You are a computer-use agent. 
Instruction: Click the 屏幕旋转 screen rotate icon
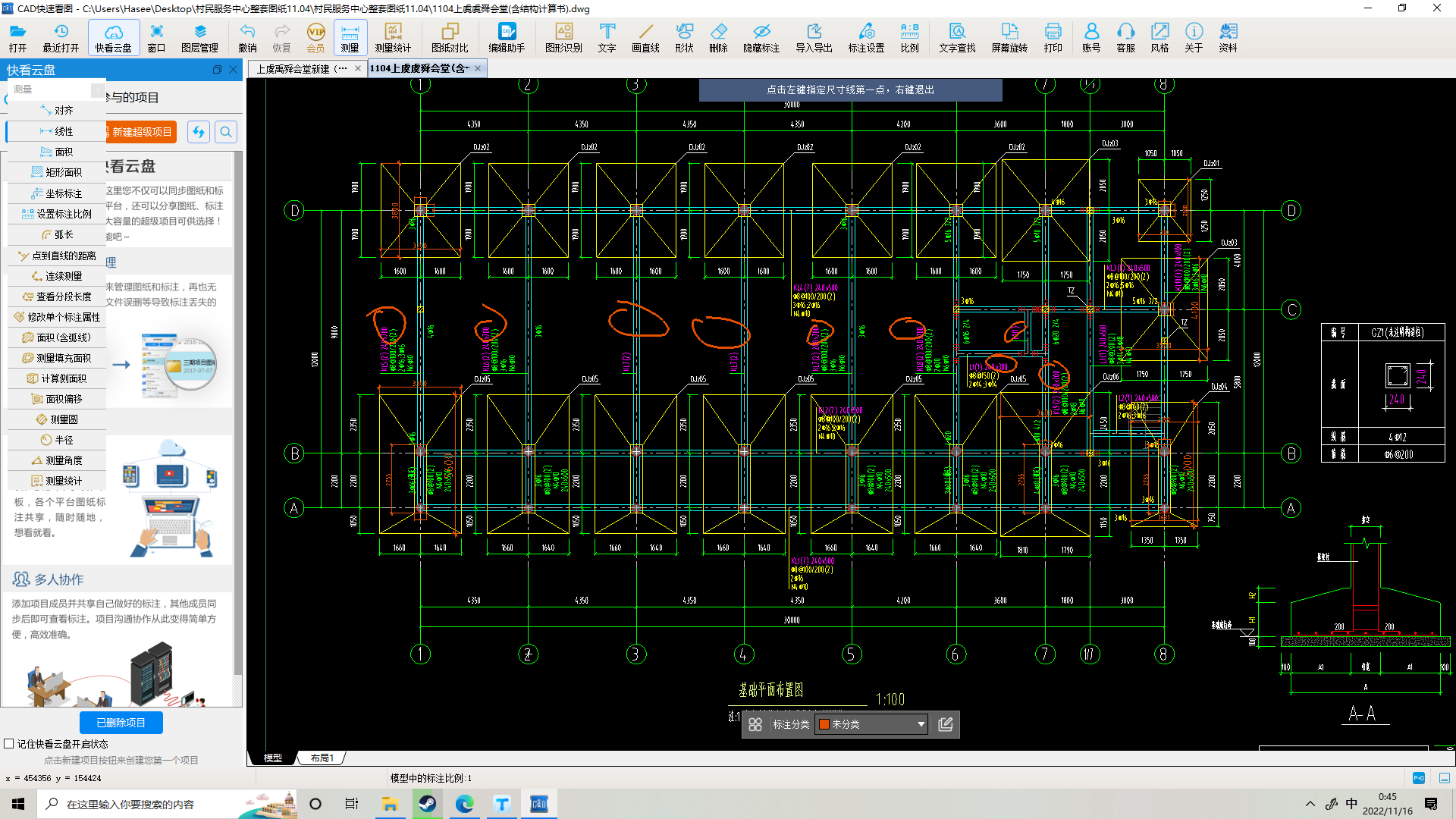pos(1009,37)
